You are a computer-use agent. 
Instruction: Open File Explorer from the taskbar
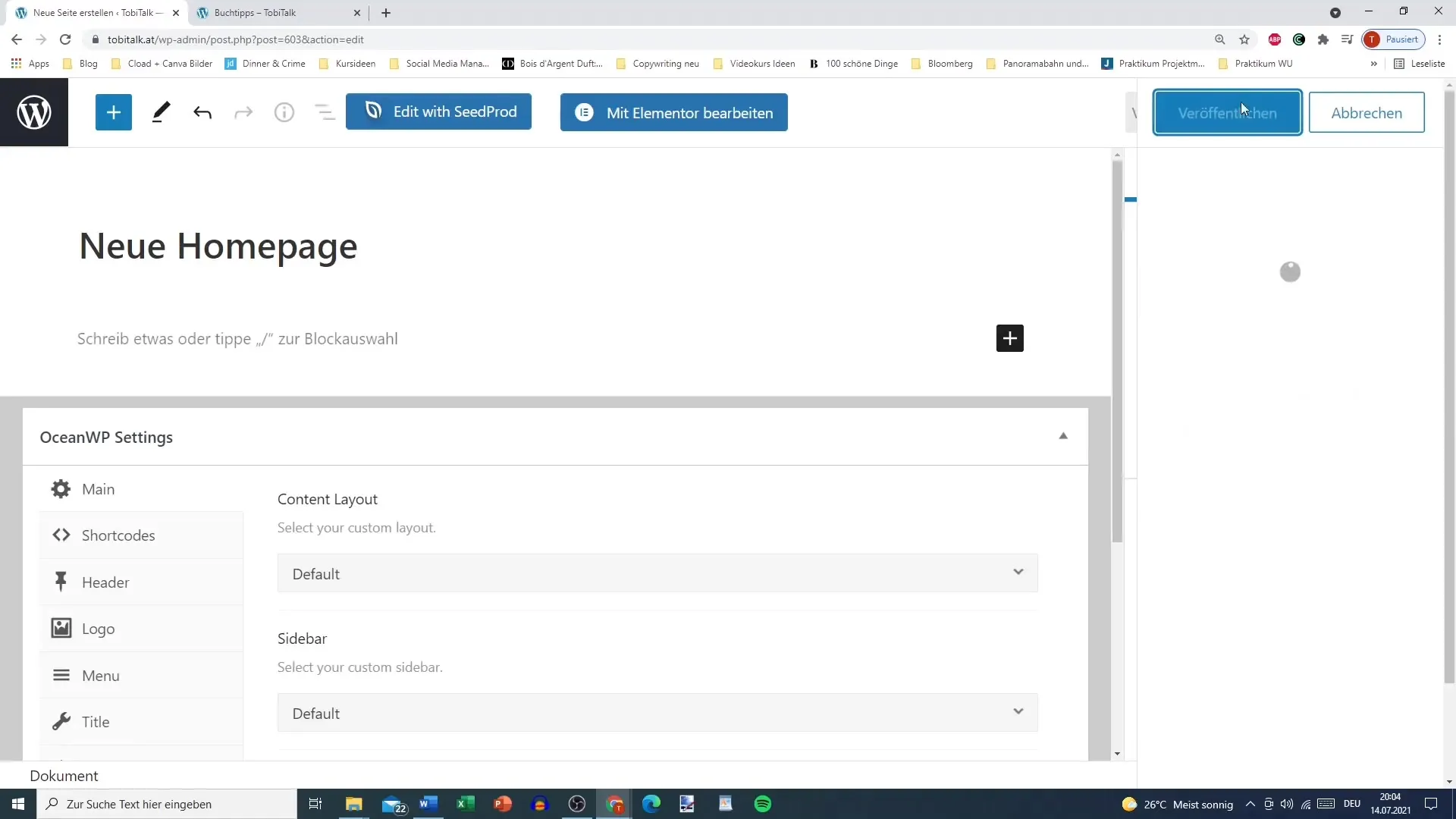(354, 804)
